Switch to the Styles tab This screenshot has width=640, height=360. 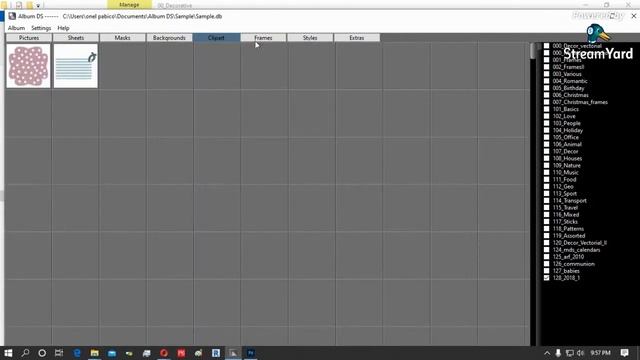(310, 38)
